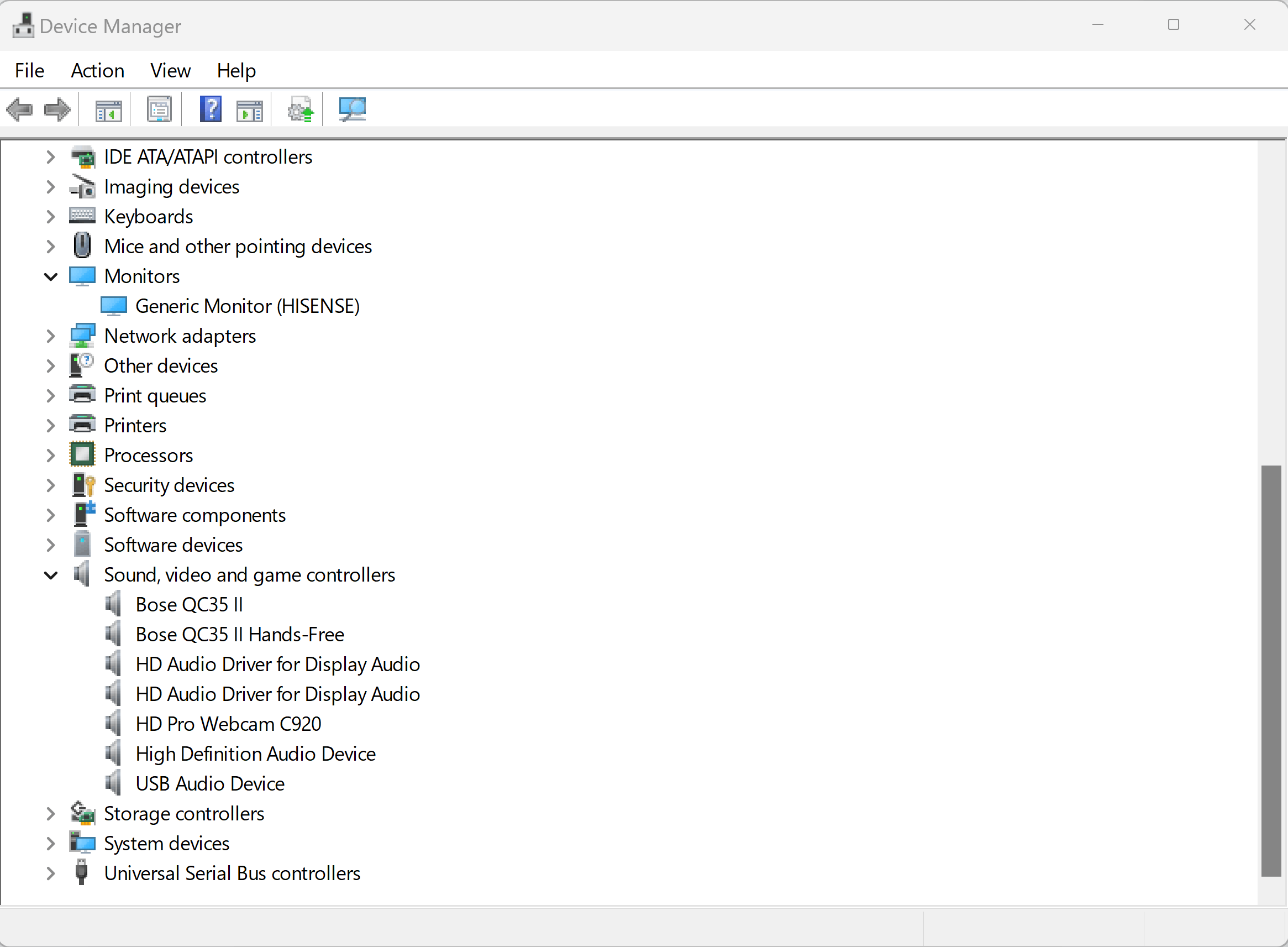The height and width of the screenshot is (947, 1288).
Task: Open the Properties toolbar icon
Action: [x=159, y=109]
